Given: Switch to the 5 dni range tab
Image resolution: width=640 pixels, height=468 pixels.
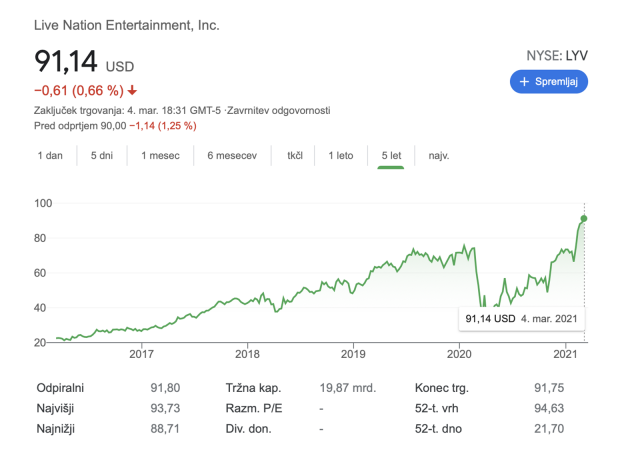Looking at the screenshot, I should (x=102, y=156).
